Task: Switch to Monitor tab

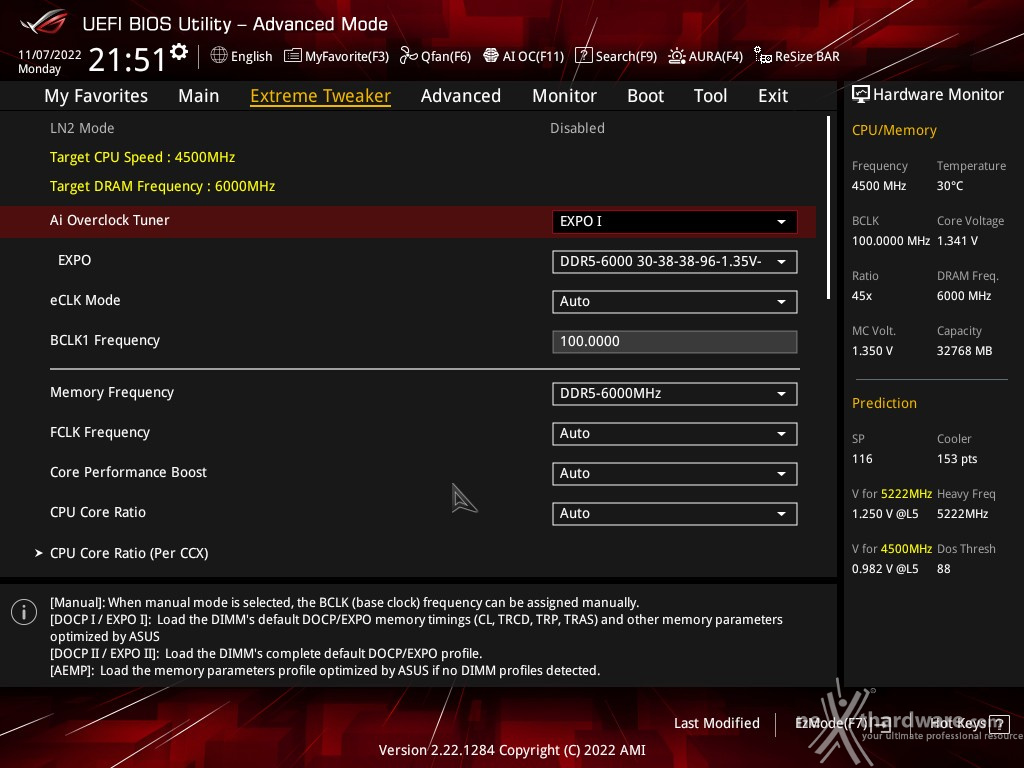Action: click(x=564, y=96)
